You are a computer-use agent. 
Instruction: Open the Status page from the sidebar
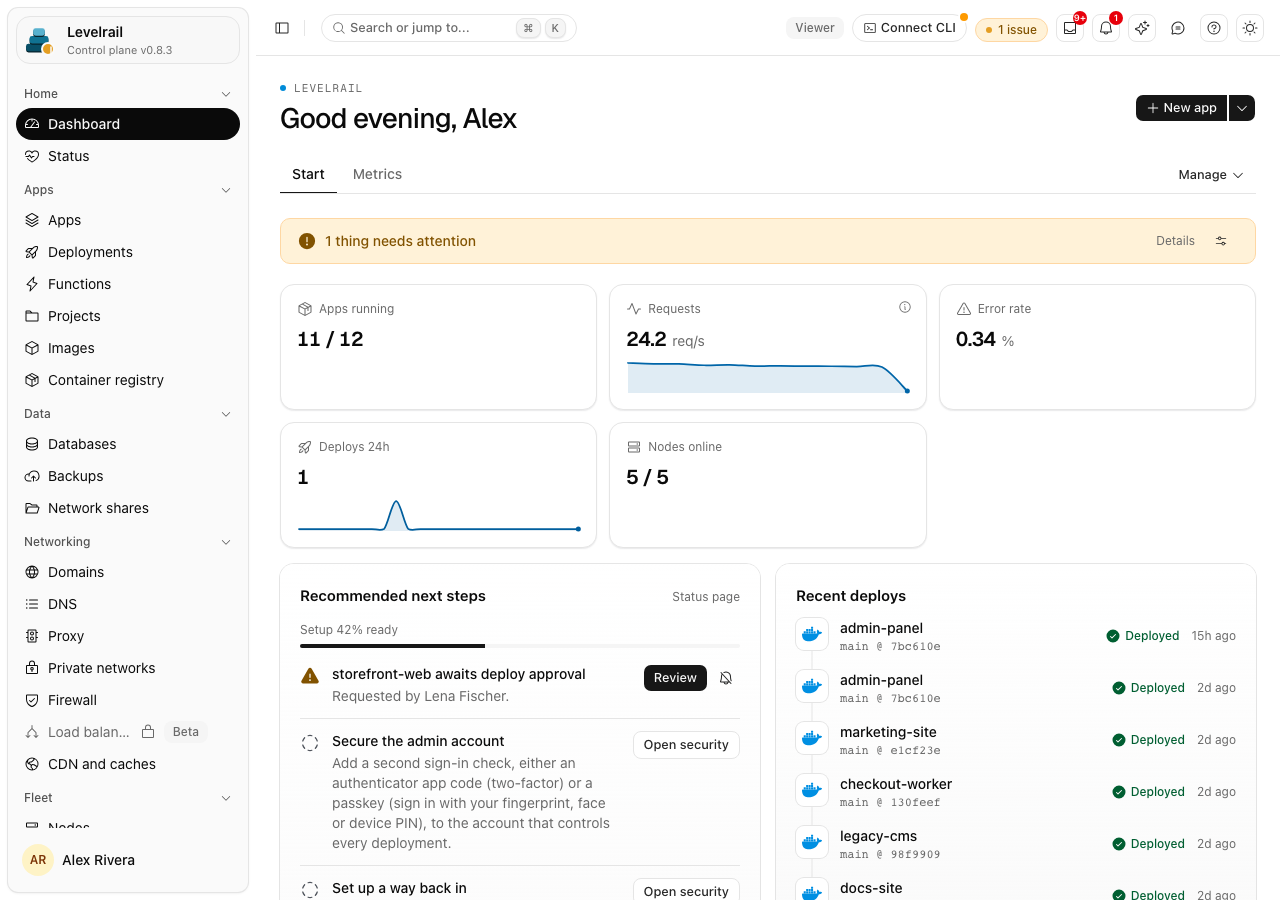click(128, 156)
